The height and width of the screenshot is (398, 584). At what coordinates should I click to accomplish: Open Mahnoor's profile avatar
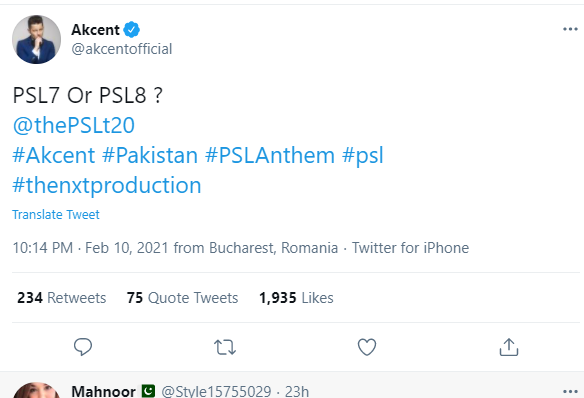[x=36, y=390]
